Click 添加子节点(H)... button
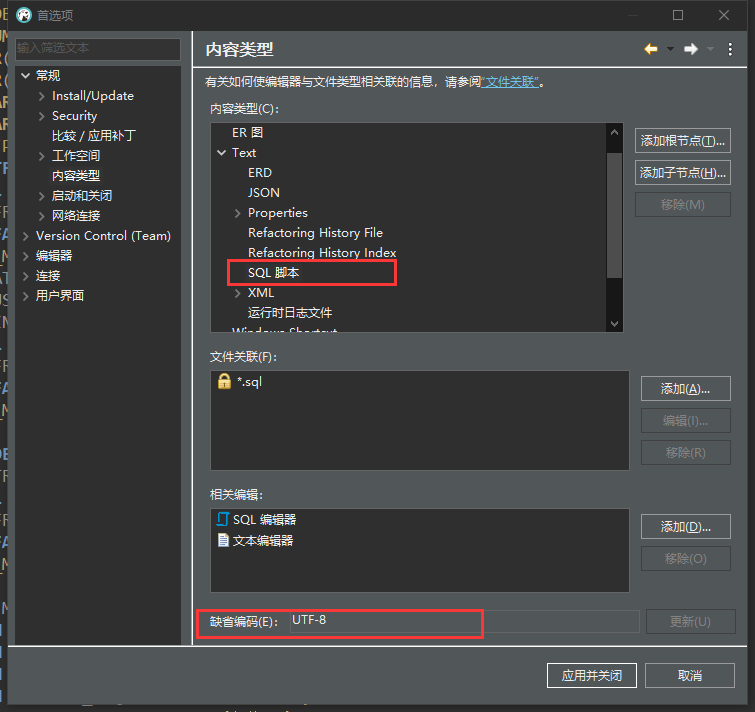The width and height of the screenshot is (755, 712). [683, 173]
